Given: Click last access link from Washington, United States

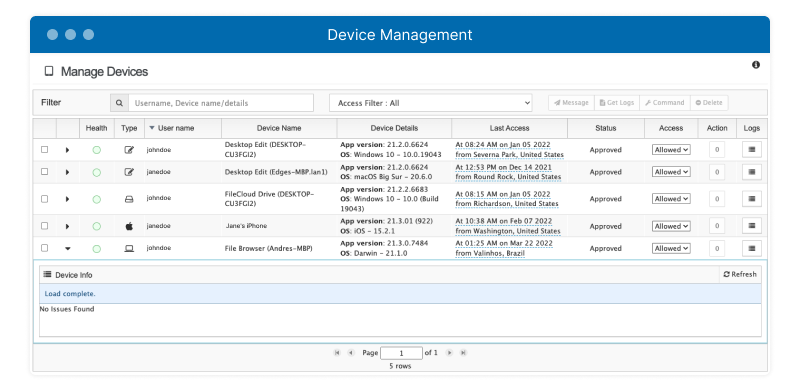Looking at the screenshot, I should pos(508,226).
